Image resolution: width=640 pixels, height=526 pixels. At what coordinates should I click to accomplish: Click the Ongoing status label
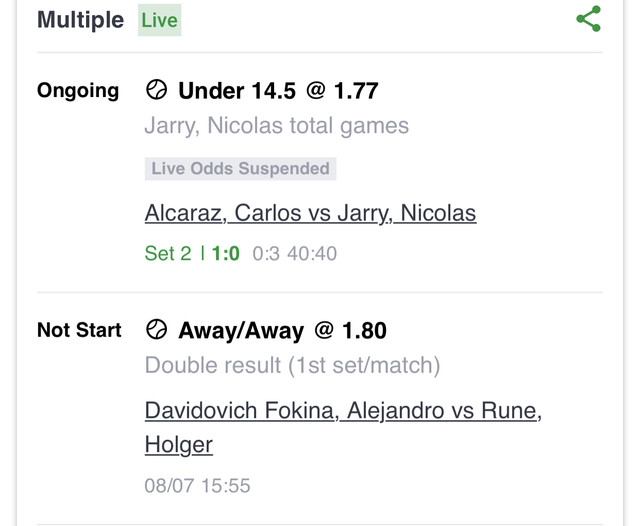(x=78, y=91)
